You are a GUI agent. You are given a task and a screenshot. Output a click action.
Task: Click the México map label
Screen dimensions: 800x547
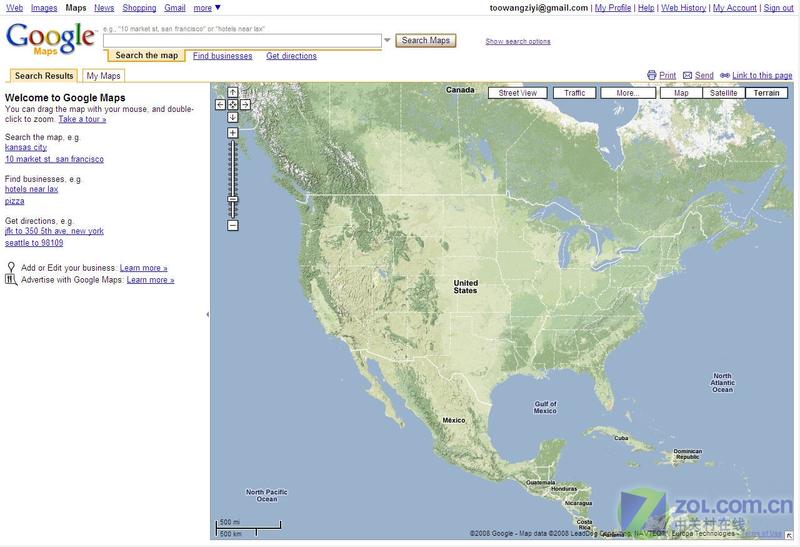click(x=454, y=420)
